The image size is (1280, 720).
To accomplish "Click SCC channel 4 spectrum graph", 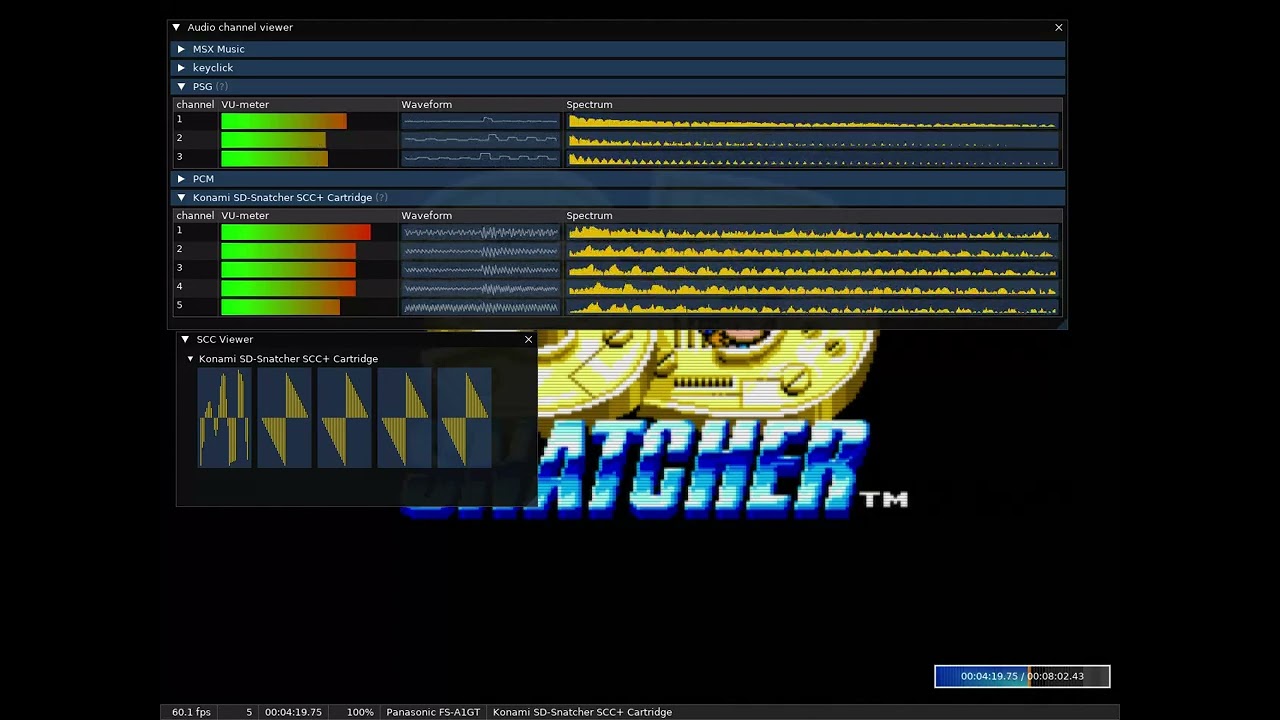I will [x=812, y=289].
